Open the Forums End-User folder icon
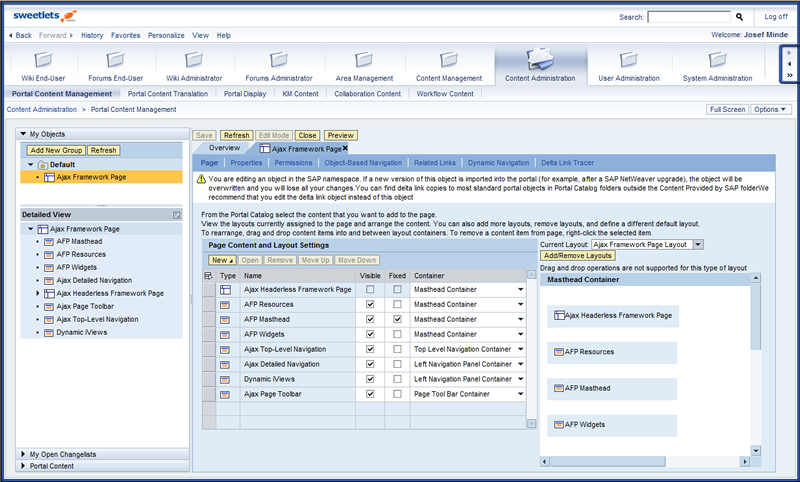Viewport: 800px width, 482px height. point(115,60)
